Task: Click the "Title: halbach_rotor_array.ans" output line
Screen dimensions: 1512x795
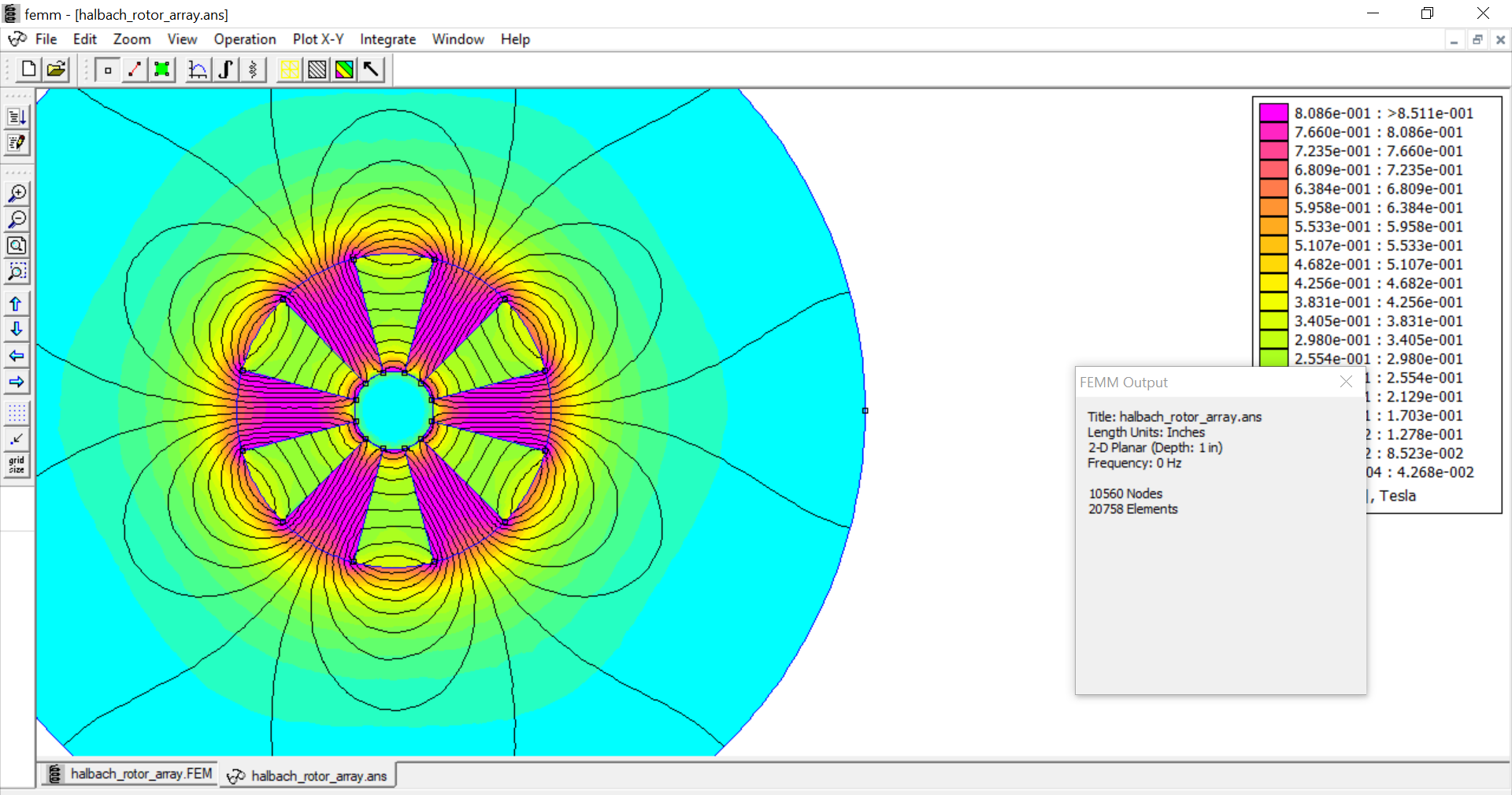Action: click(1174, 417)
